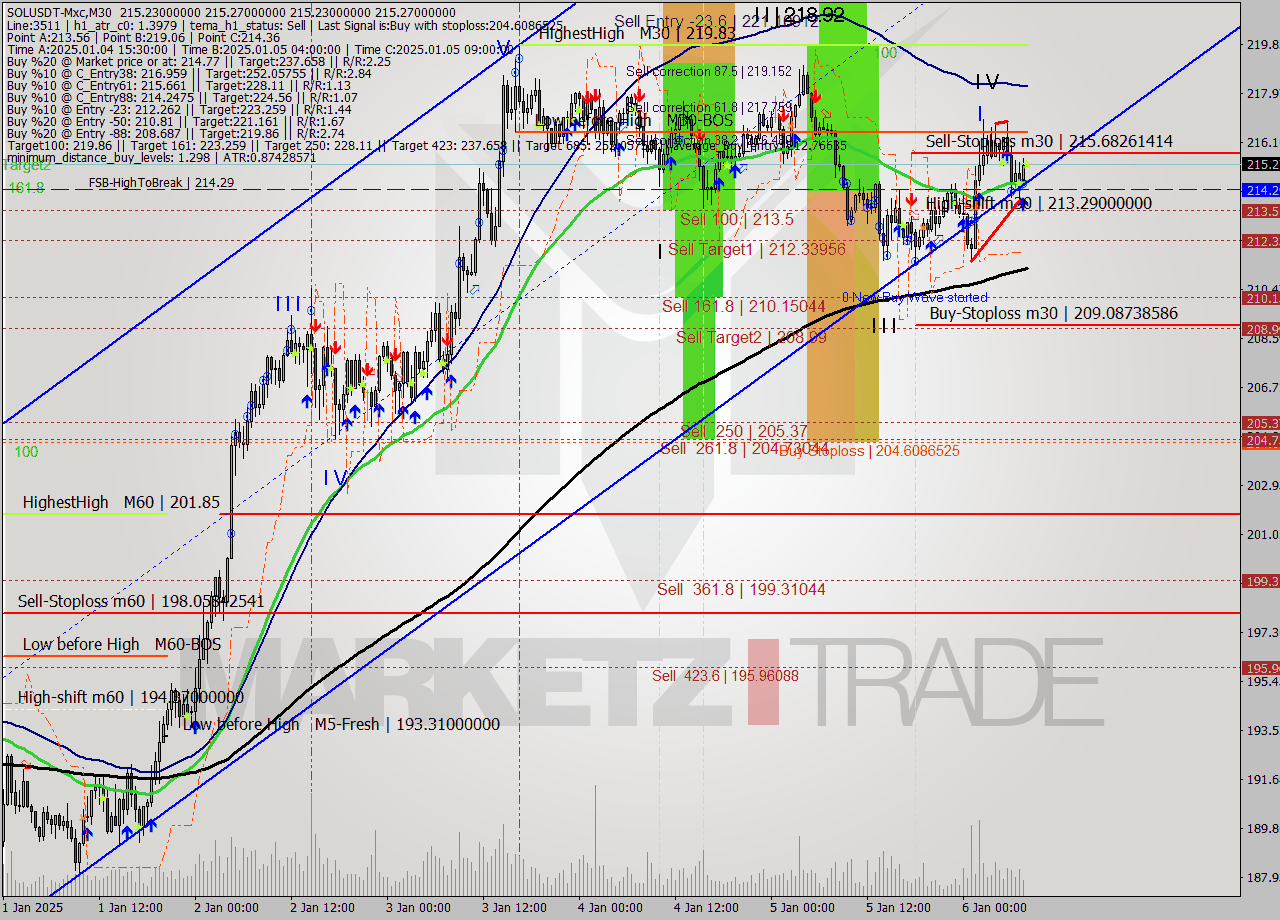Image resolution: width=1280 pixels, height=920 pixels.
Task: Select the 'HighestHigh M30 | 219.83' label
Action: tap(637, 33)
